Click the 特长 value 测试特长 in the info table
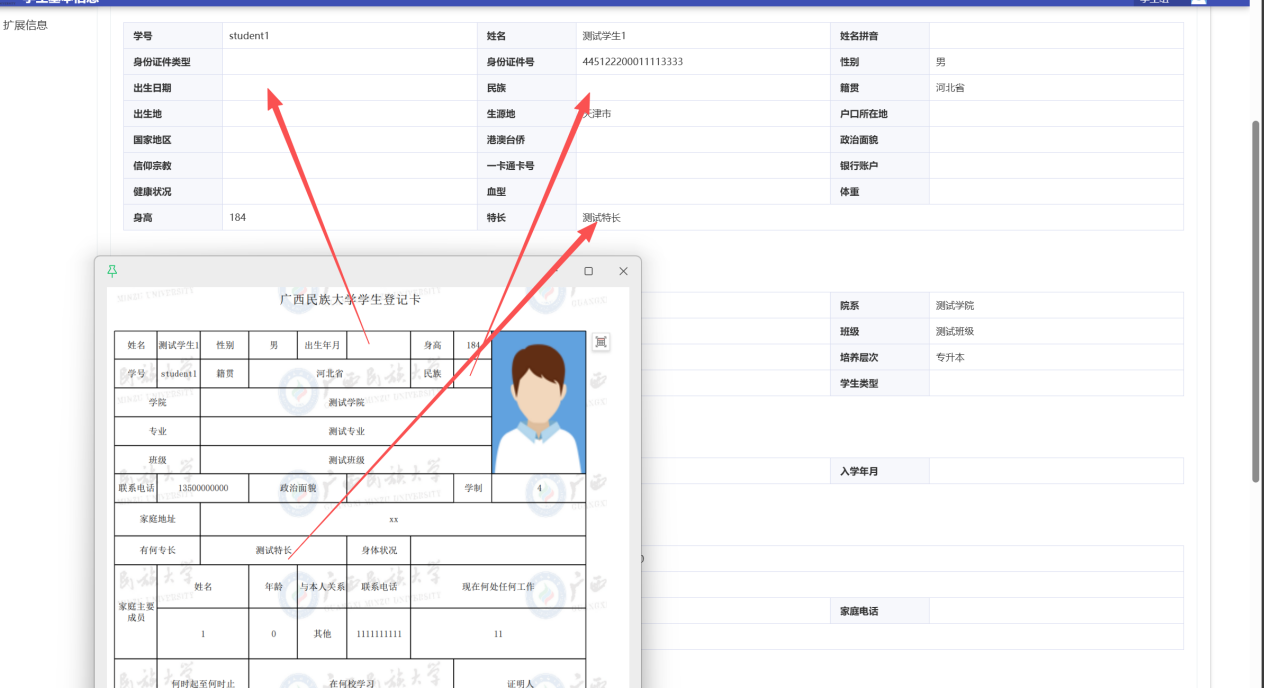The height and width of the screenshot is (688, 1264). (602, 217)
